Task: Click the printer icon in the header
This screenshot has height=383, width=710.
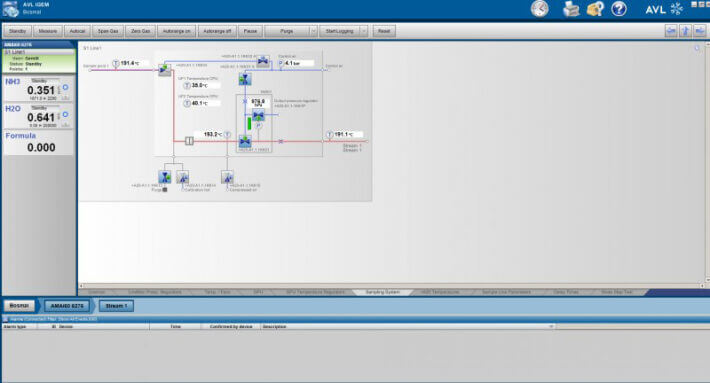Action: tap(571, 9)
